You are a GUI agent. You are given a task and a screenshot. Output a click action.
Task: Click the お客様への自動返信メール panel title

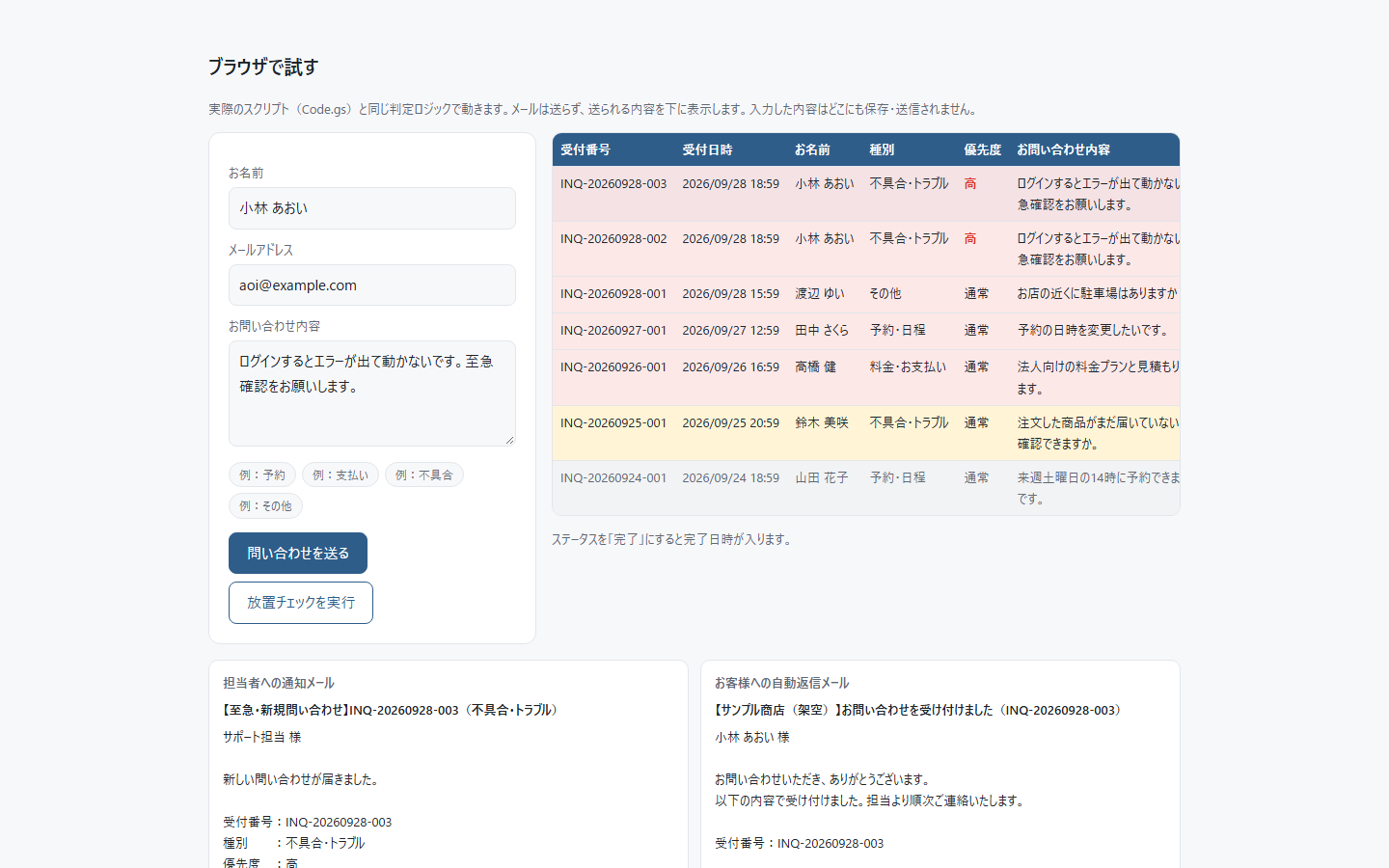click(x=782, y=683)
